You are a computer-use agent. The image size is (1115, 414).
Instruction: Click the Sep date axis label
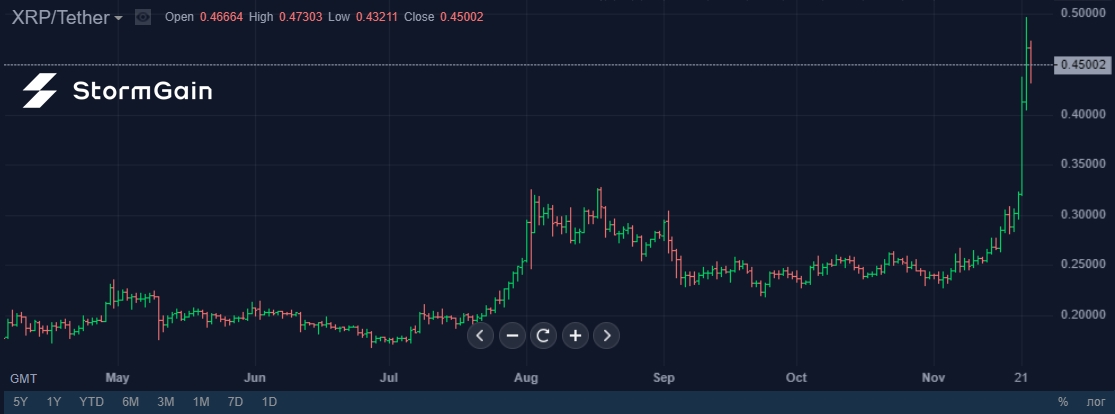(663, 377)
